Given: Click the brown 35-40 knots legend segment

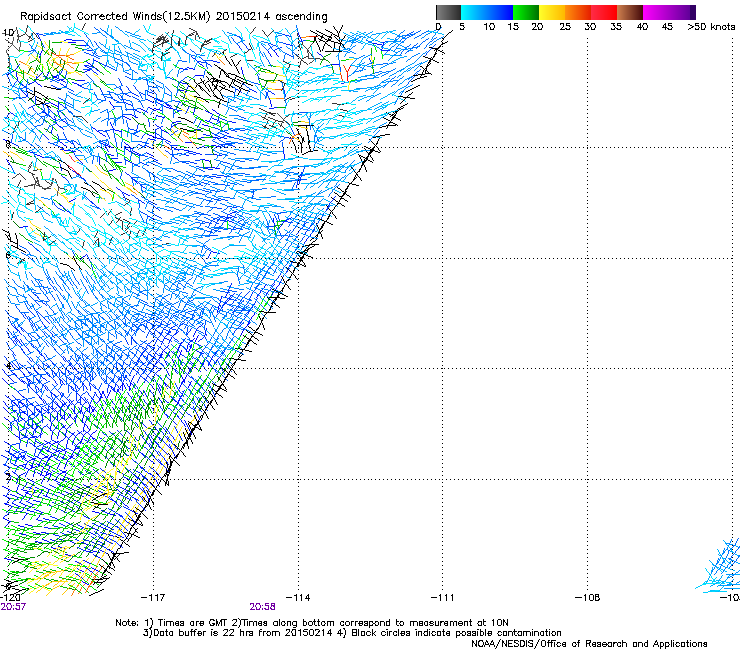Looking at the screenshot, I should [630, 12].
